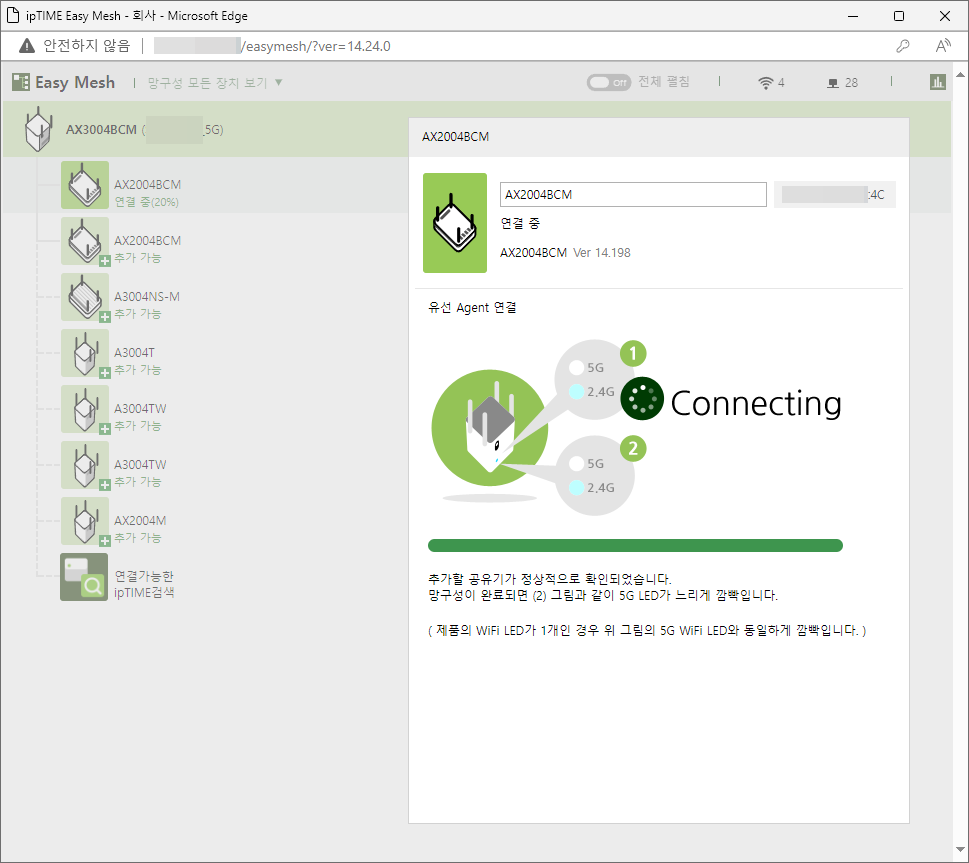Click the page document icon in title bar
Image resolution: width=969 pixels, height=863 pixels.
pyautogui.click(x=12, y=15)
